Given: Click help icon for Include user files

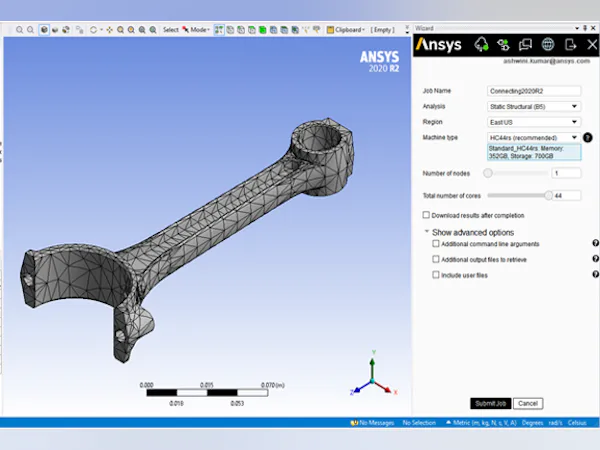Looking at the screenshot, I should [x=595, y=274].
